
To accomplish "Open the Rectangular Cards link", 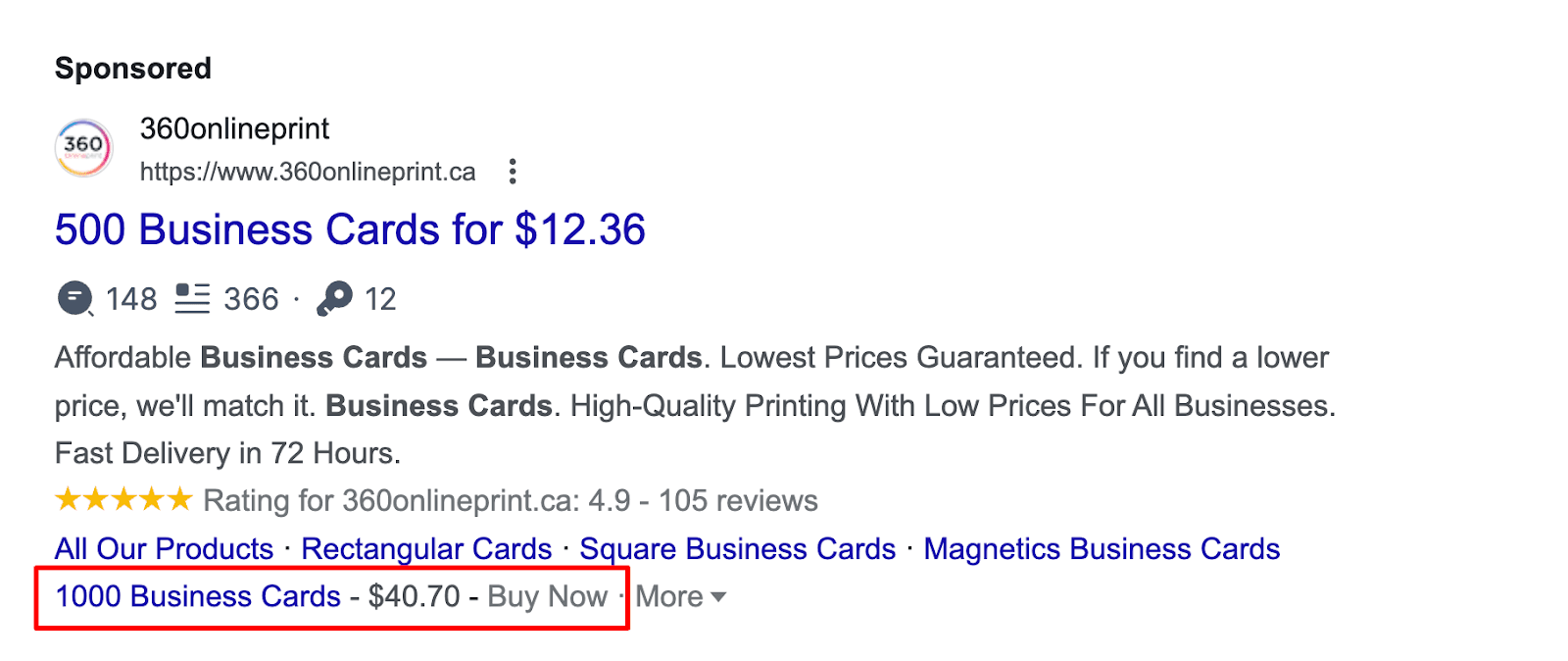I will click(427, 549).
